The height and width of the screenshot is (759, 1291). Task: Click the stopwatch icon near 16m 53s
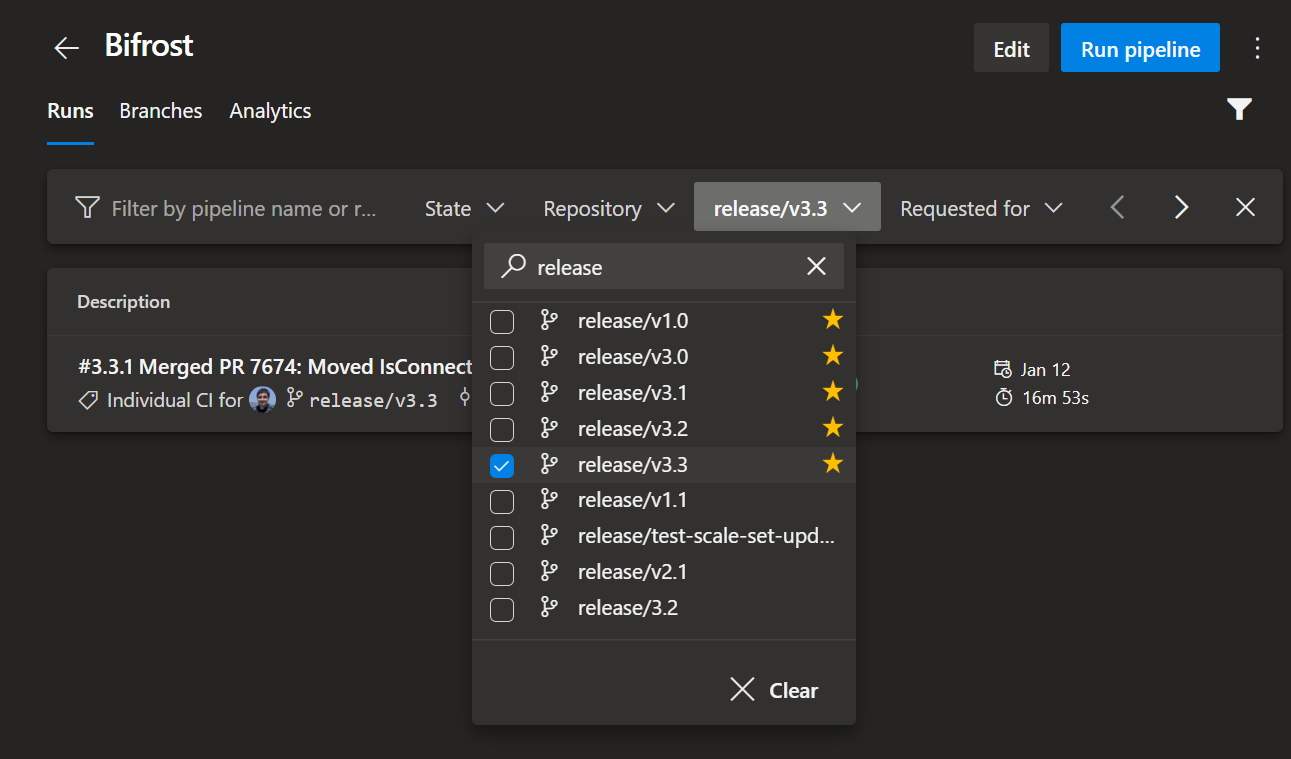[x=1003, y=397]
